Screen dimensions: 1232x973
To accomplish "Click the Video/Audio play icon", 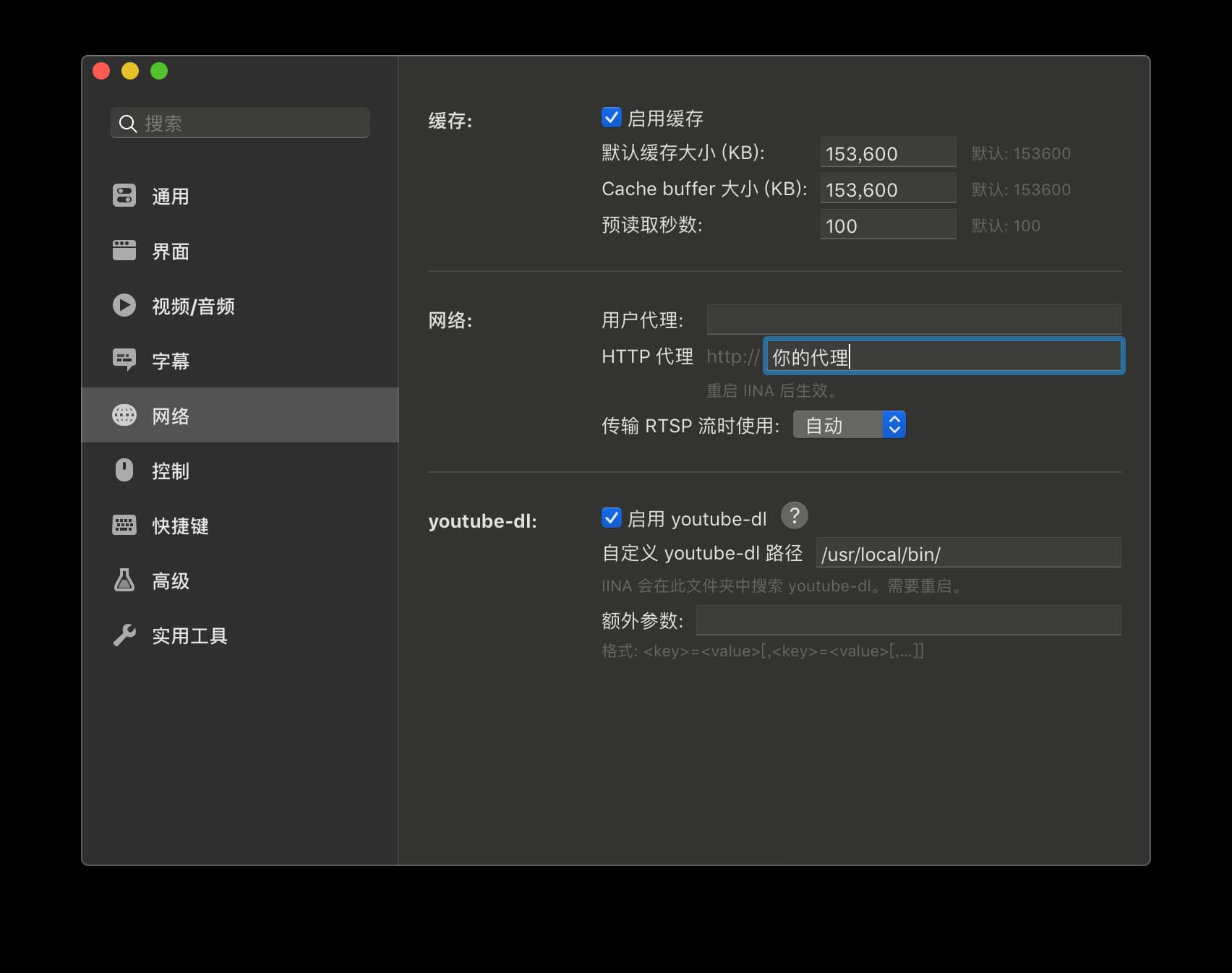I will coord(124,305).
